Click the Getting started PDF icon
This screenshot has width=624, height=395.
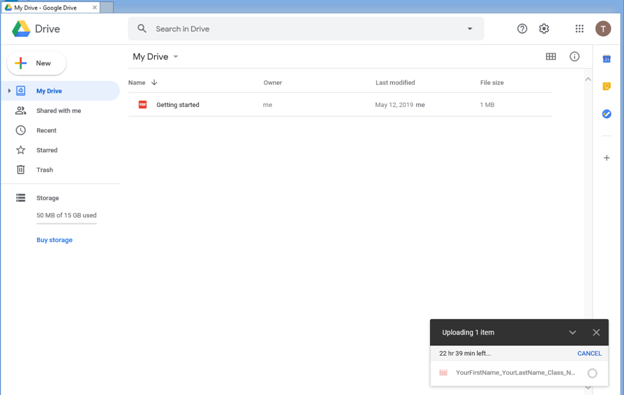142,105
